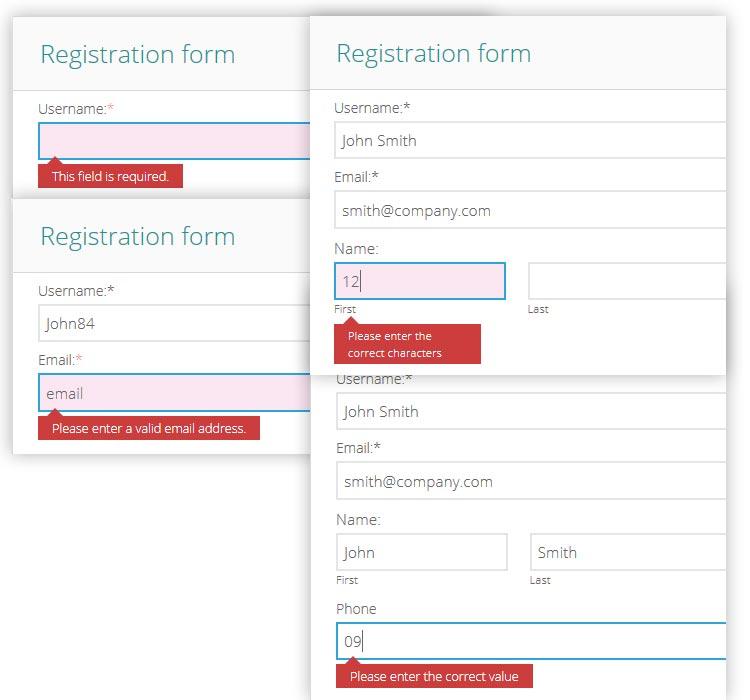Click the "This field is required." error tooltip
Image resolution: width=750 pixels, height=700 pixels.
pos(110,176)
